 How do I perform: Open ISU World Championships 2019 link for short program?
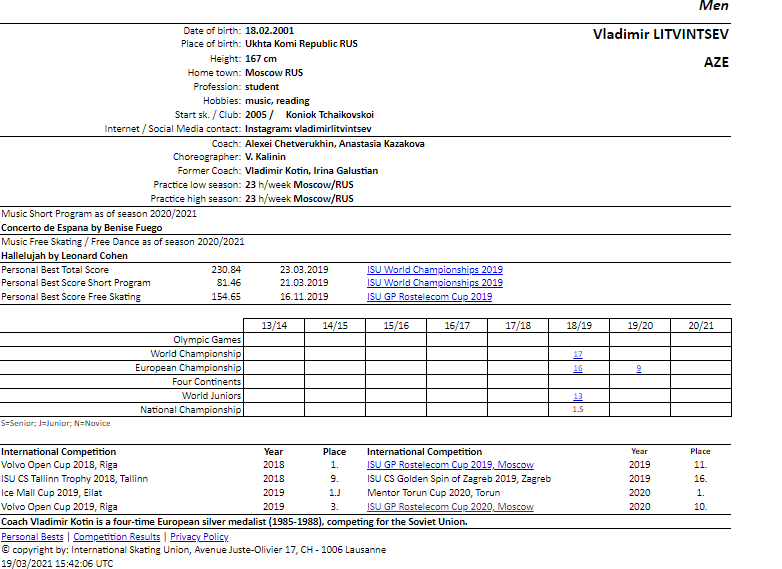(434, 283)
